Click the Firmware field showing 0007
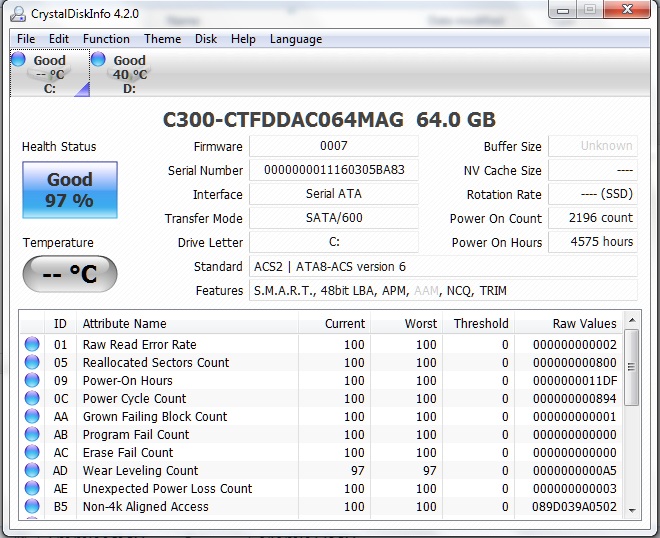 pyautogui.click(x=334, y=146)
